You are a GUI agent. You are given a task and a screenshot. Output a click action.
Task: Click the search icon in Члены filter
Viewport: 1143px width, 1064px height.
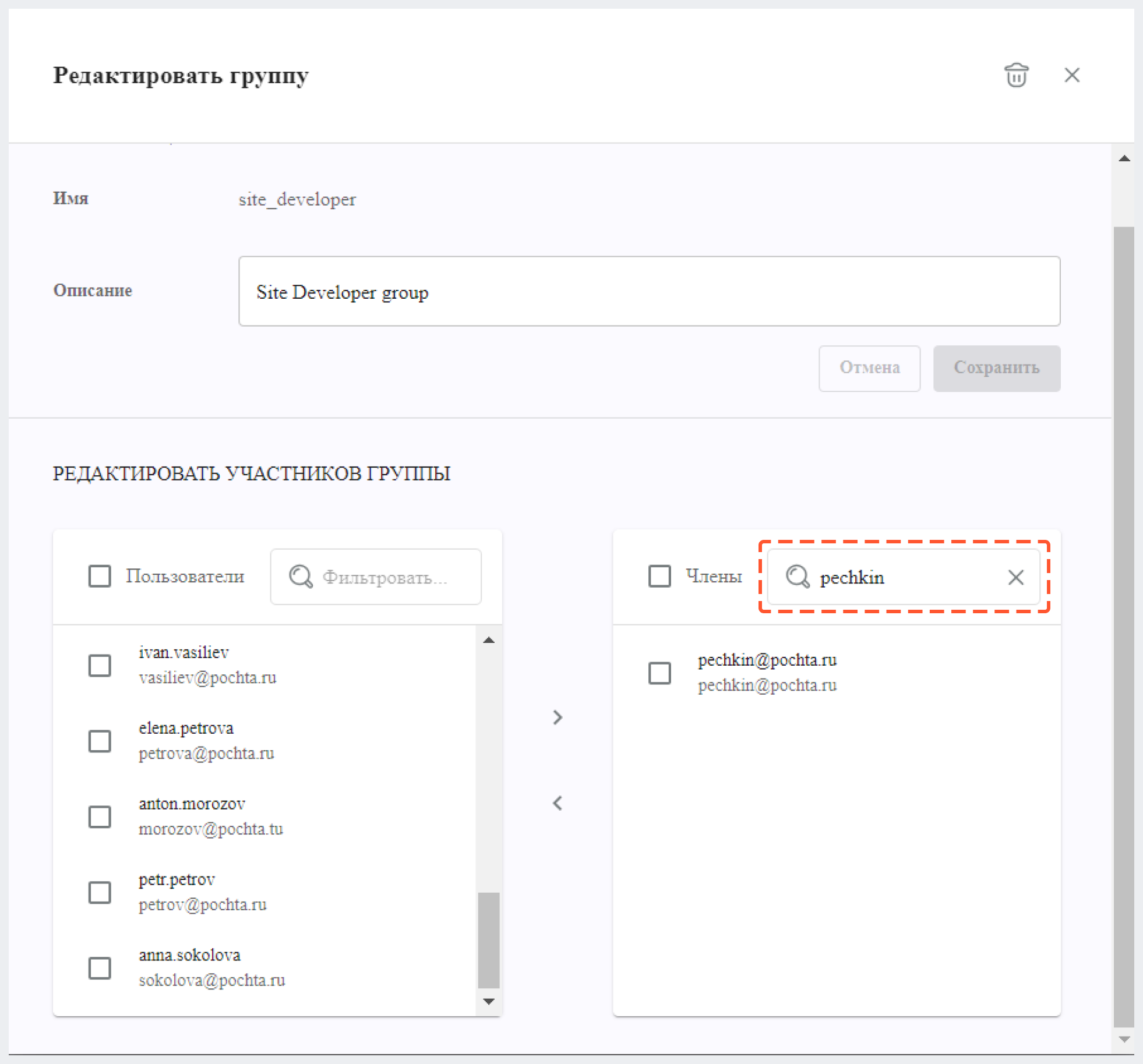[797, 577]
